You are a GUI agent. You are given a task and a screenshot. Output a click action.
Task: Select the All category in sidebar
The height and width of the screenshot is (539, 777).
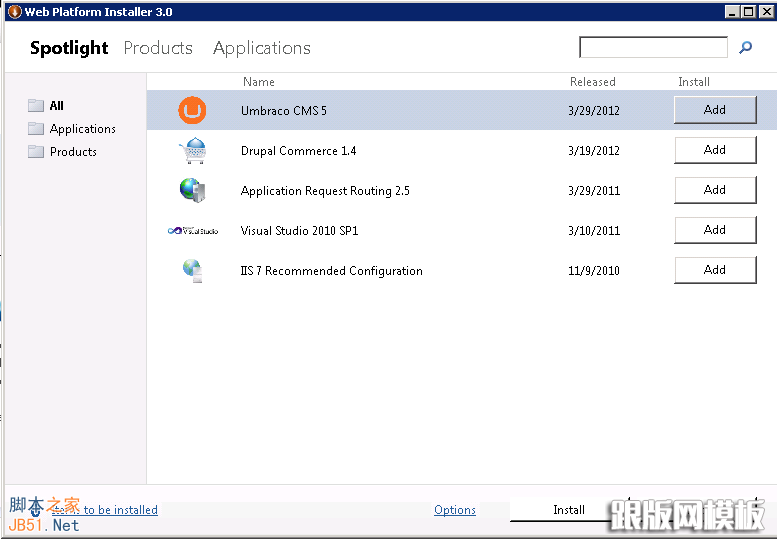pos(56,106)
